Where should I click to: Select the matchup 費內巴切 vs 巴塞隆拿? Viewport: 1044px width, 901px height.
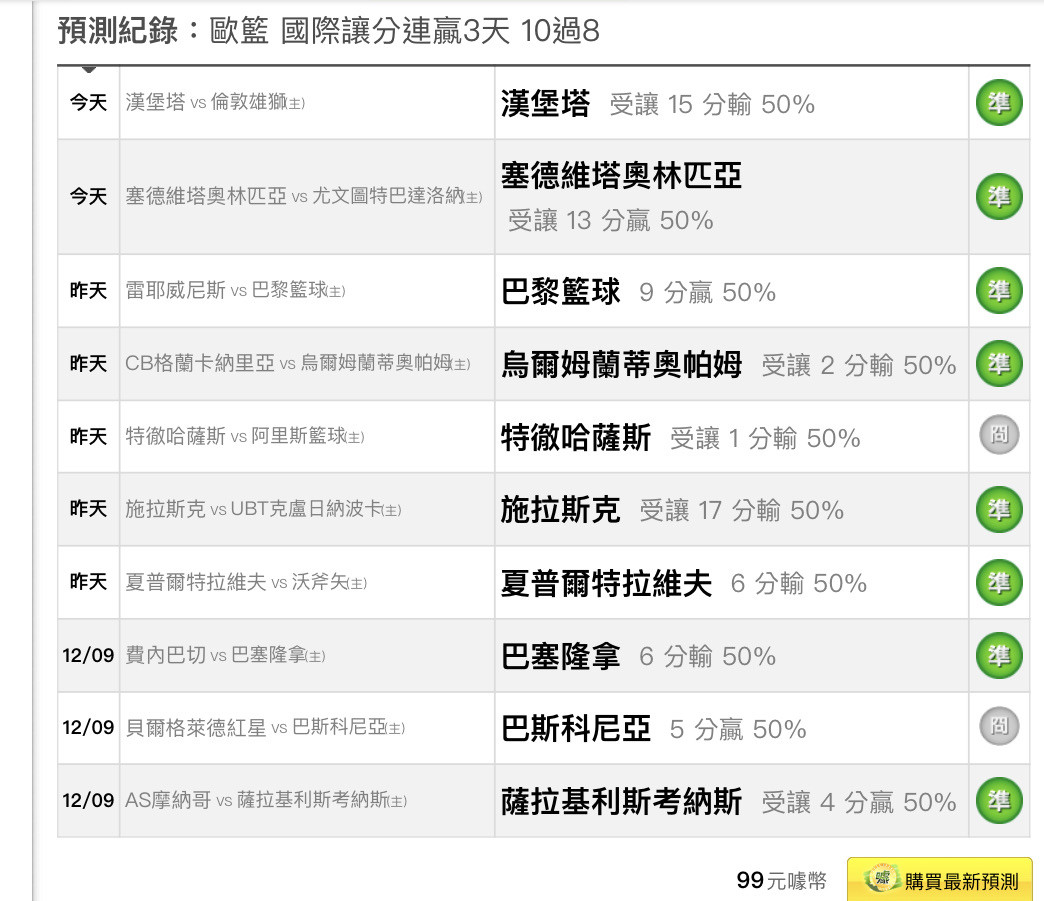click(x=225, y=655)
